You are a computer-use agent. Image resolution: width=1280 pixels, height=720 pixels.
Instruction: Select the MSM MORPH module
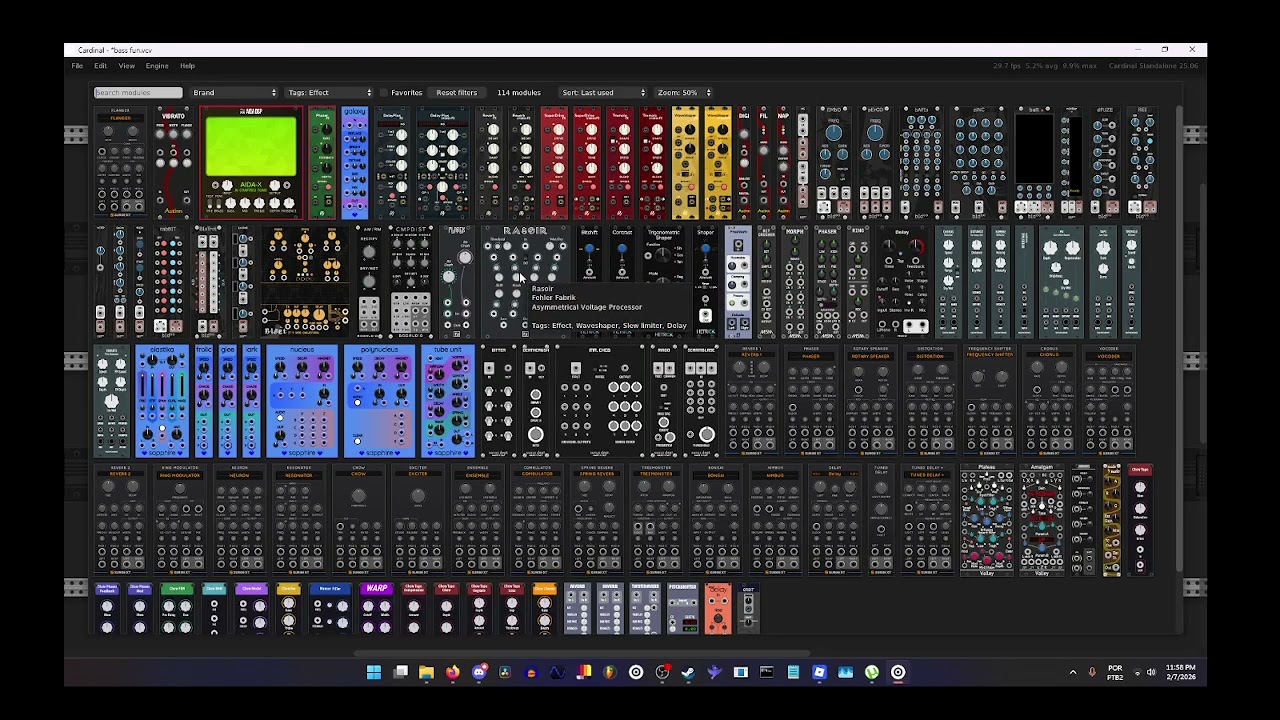[795, 281]
